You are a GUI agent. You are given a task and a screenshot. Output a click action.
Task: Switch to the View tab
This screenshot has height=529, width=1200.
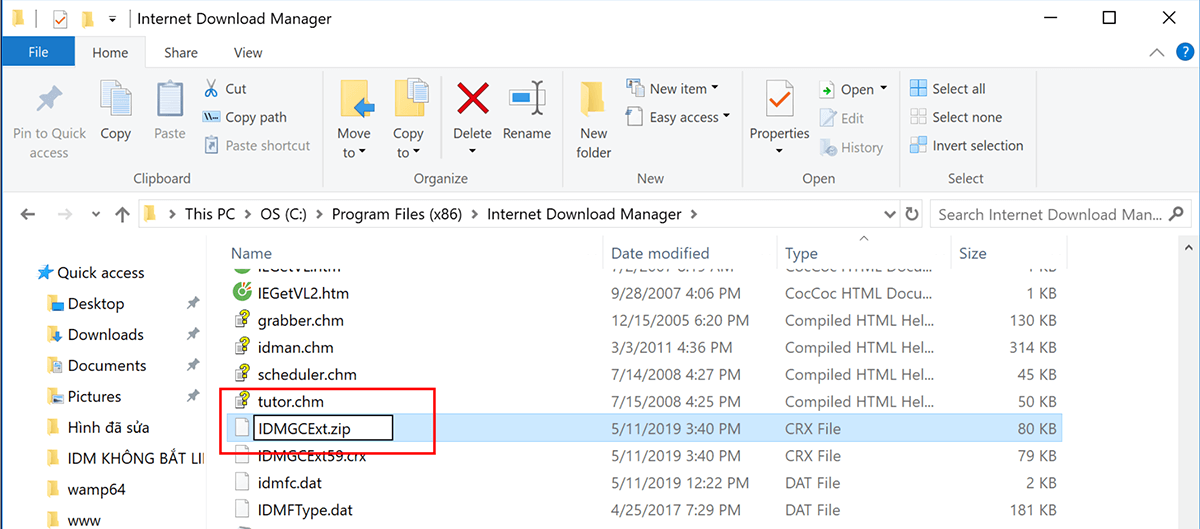click(x=248, y=52)
